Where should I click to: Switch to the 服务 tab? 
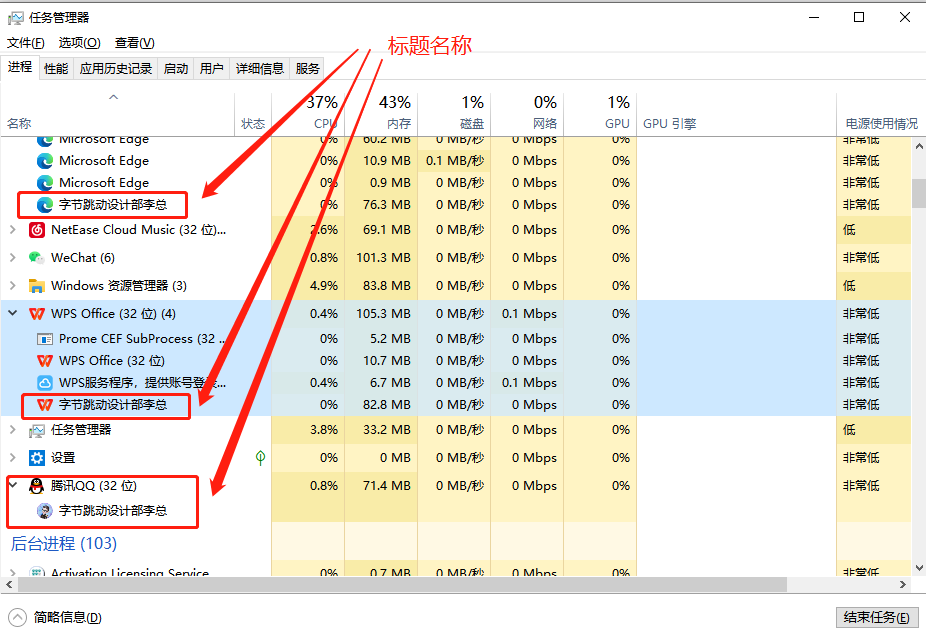(307, 69)
